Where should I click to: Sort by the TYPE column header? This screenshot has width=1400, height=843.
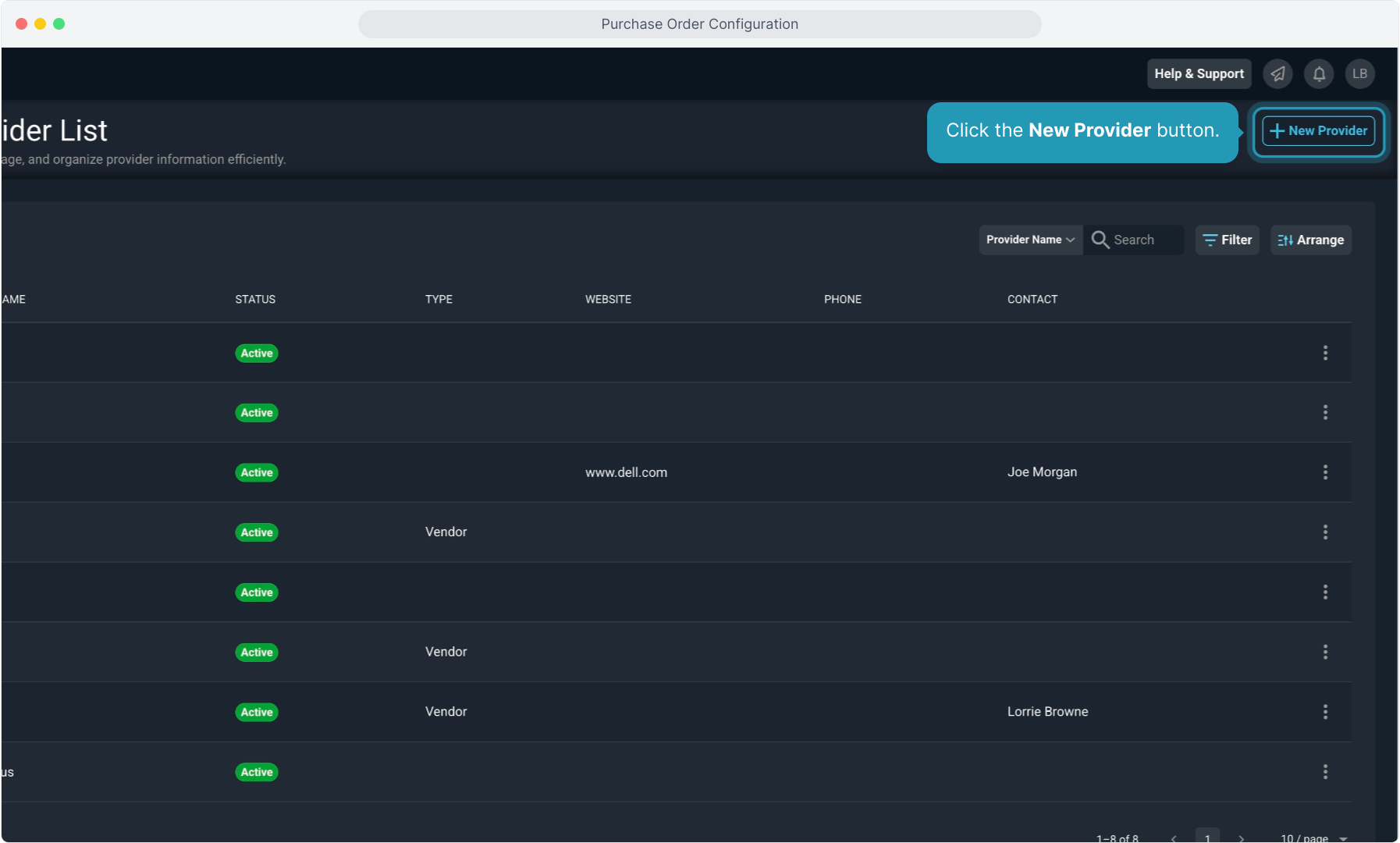(x=439, y=300)
